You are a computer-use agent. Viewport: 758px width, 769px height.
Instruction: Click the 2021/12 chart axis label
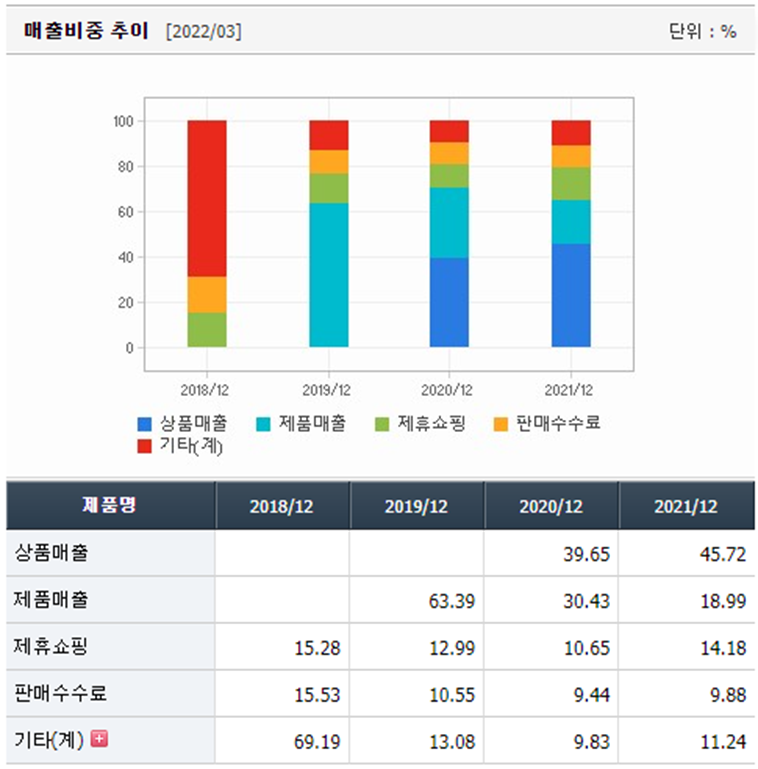[x=569, y=390]
